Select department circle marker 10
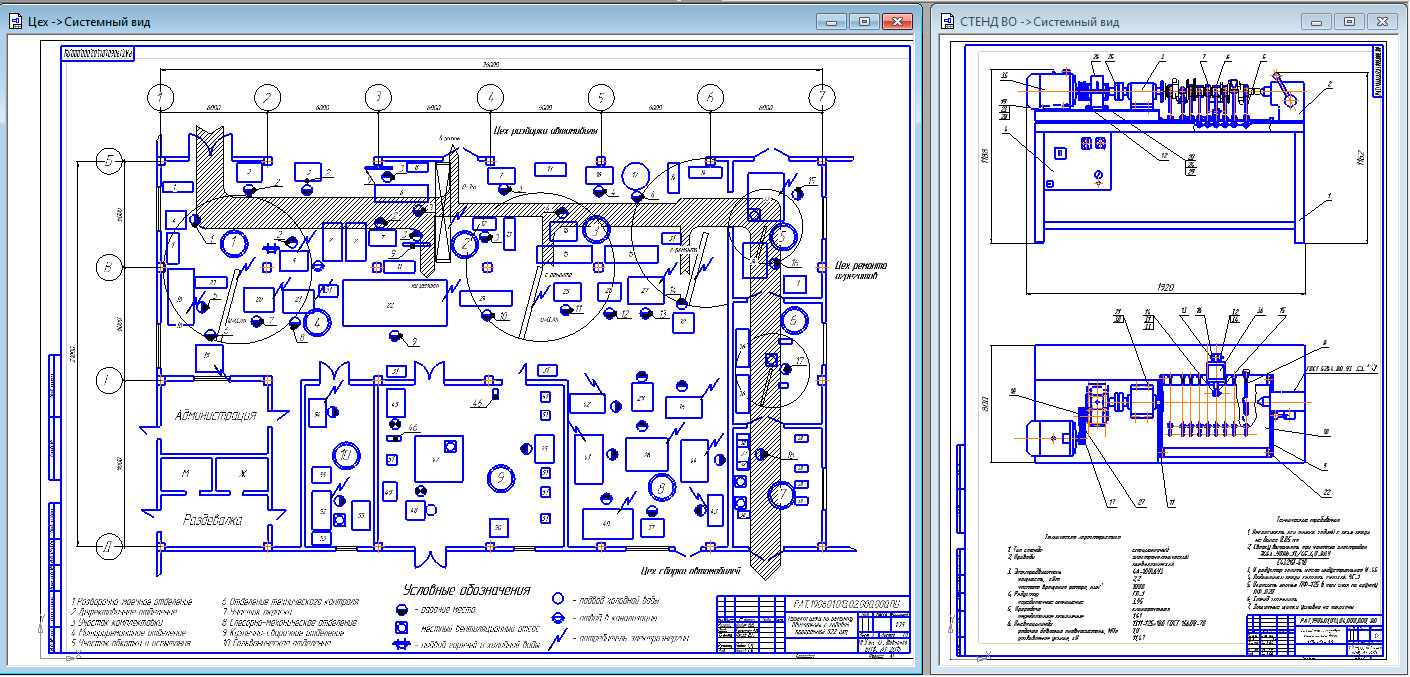Viewport: 1410px width, 677px height. coord(346,455)
